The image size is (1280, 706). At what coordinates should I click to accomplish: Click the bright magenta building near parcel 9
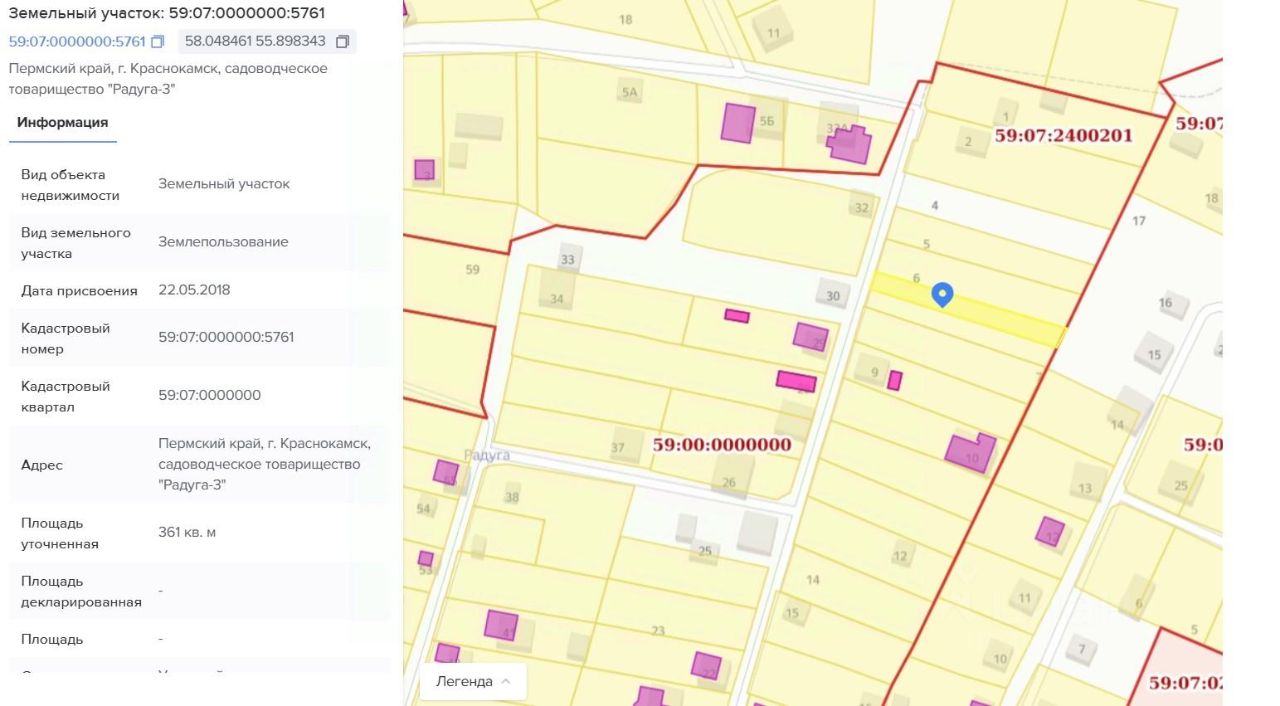pos(895,380)
